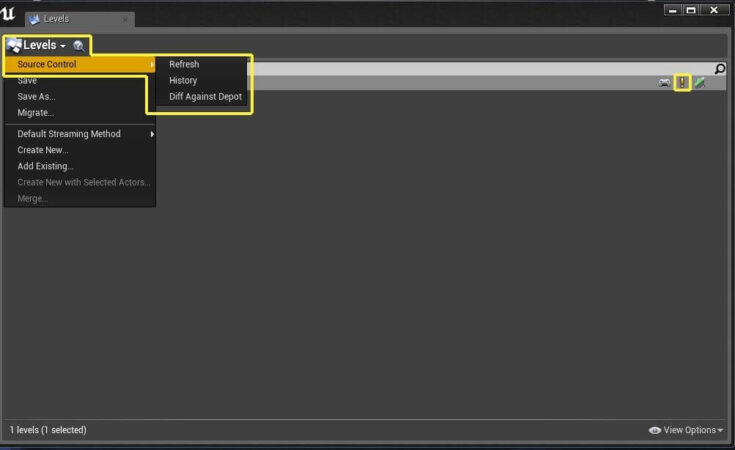Close the Levels tab
Image resolution: width=735 pixels, height=450 pixels.
125,20
